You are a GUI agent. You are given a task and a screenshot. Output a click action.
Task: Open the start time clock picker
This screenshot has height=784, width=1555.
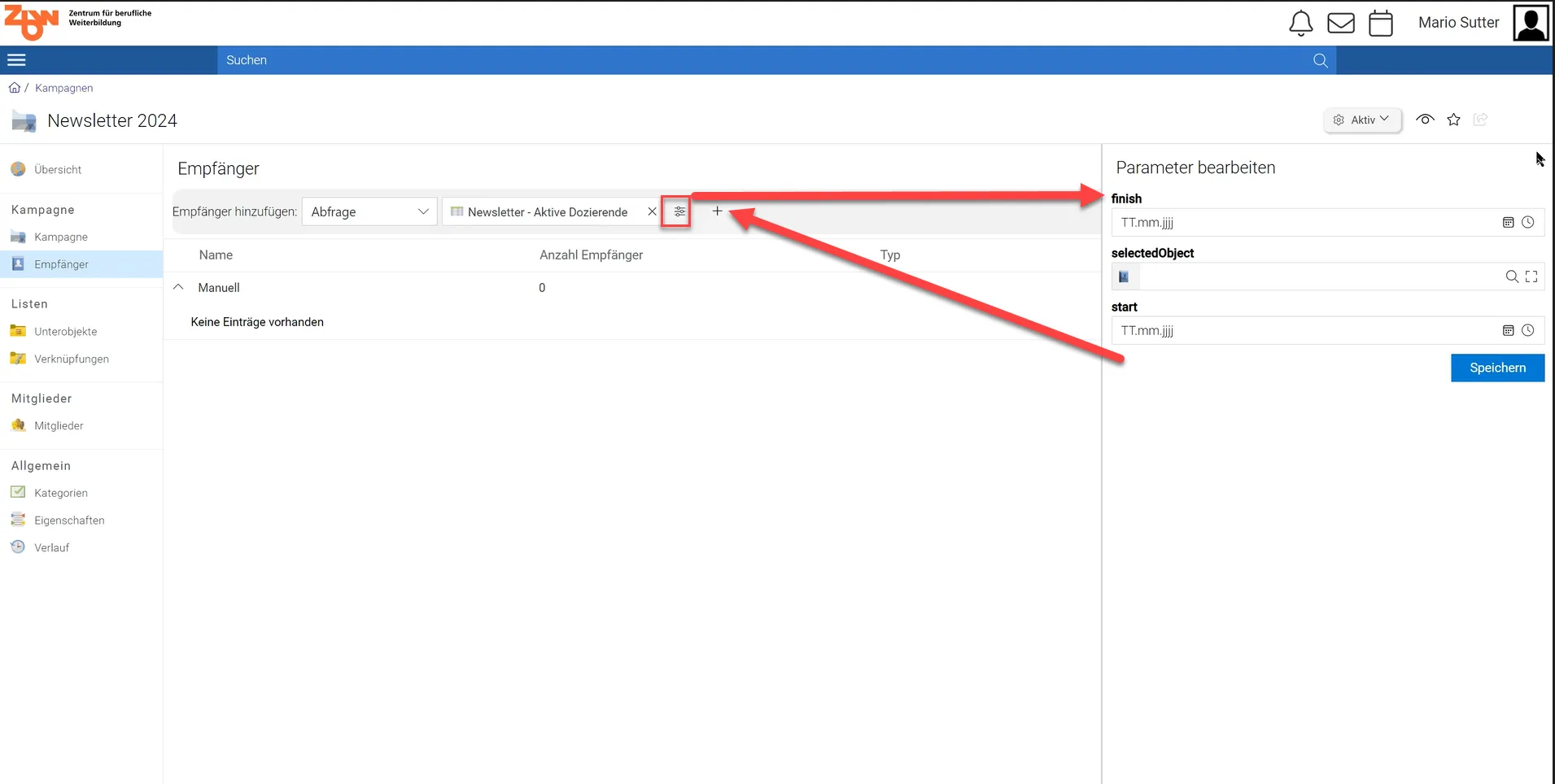[1528, 330]
